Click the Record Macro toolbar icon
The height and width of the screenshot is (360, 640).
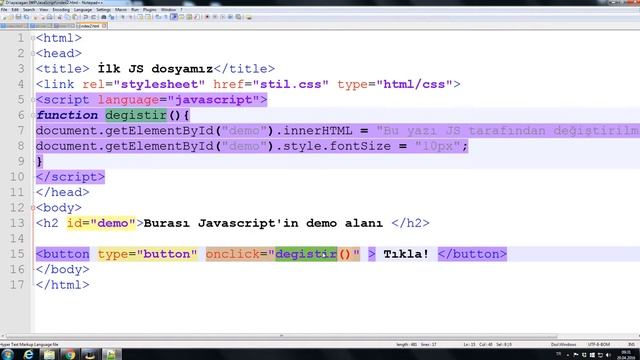207,17
